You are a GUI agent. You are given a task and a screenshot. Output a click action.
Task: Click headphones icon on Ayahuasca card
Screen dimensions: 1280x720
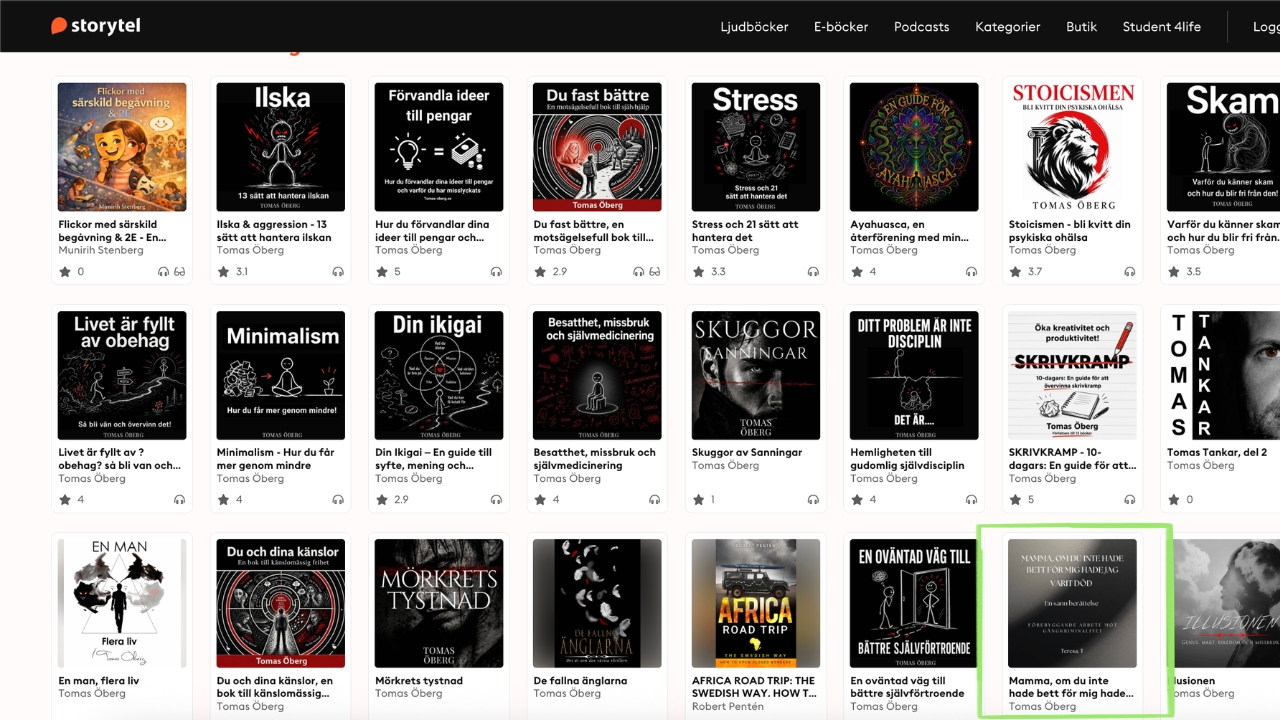971,272
